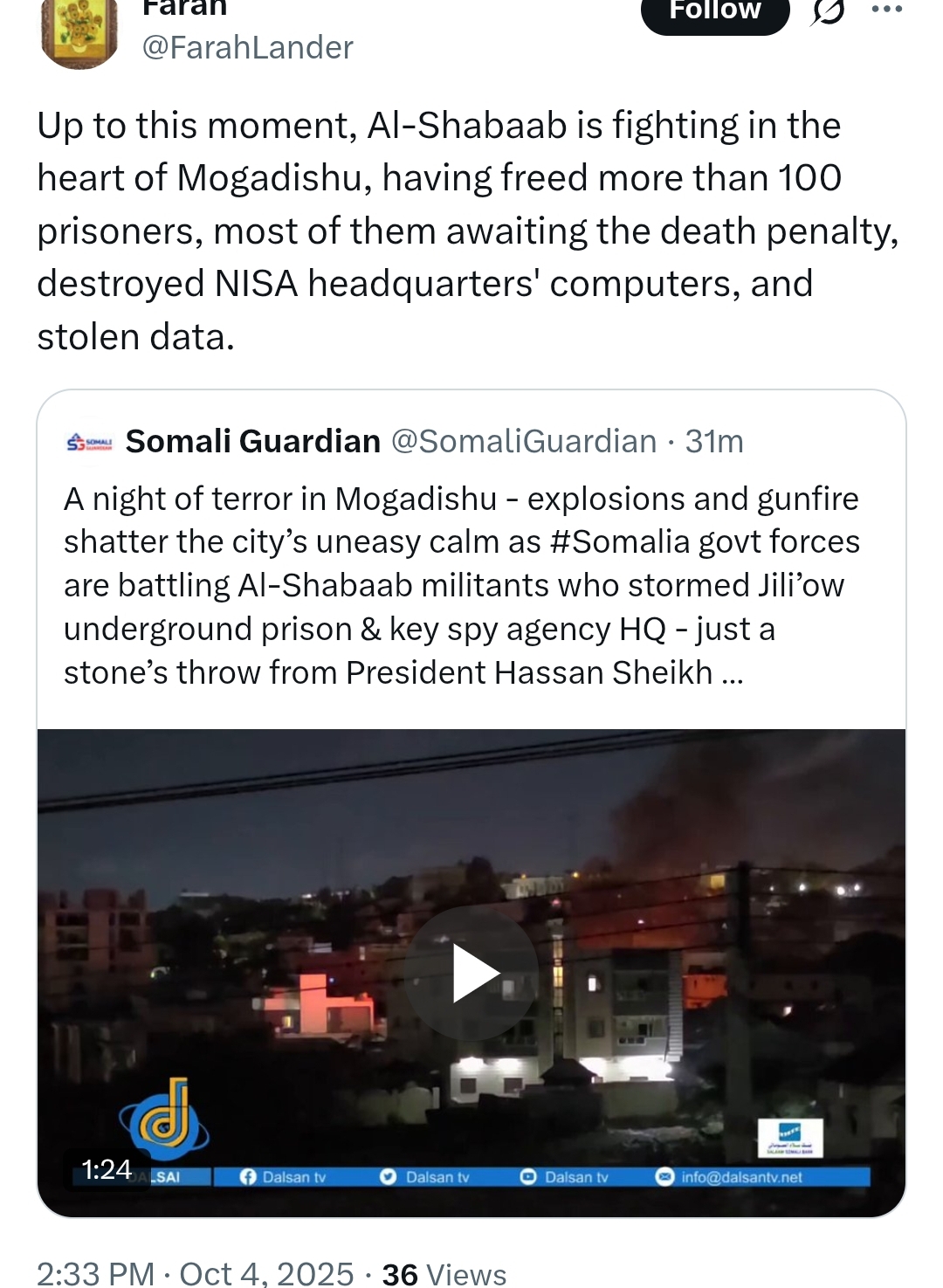Play the quoted video
Image resolution: width=943 pixels, height=1288 pixels.
tap(471, 973)
